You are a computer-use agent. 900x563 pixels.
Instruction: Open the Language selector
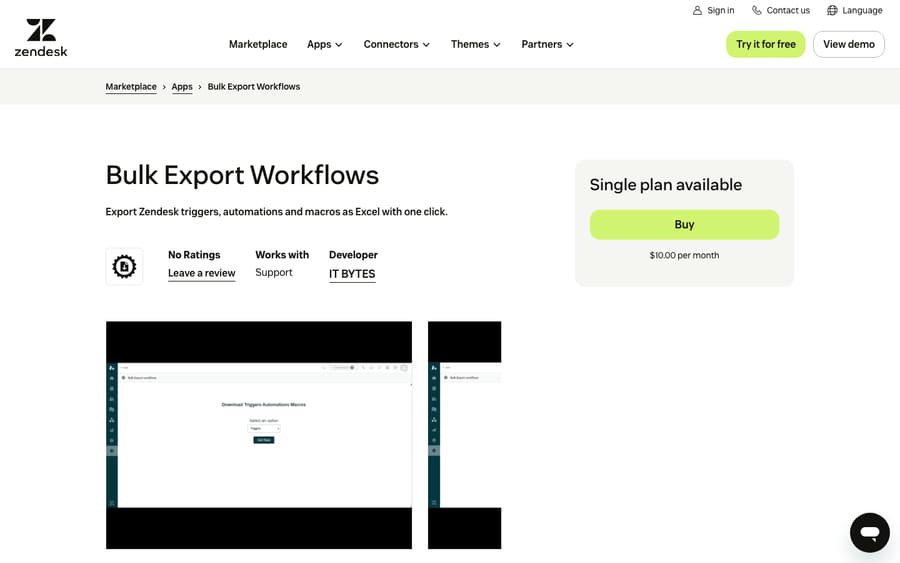click(855, 10)
